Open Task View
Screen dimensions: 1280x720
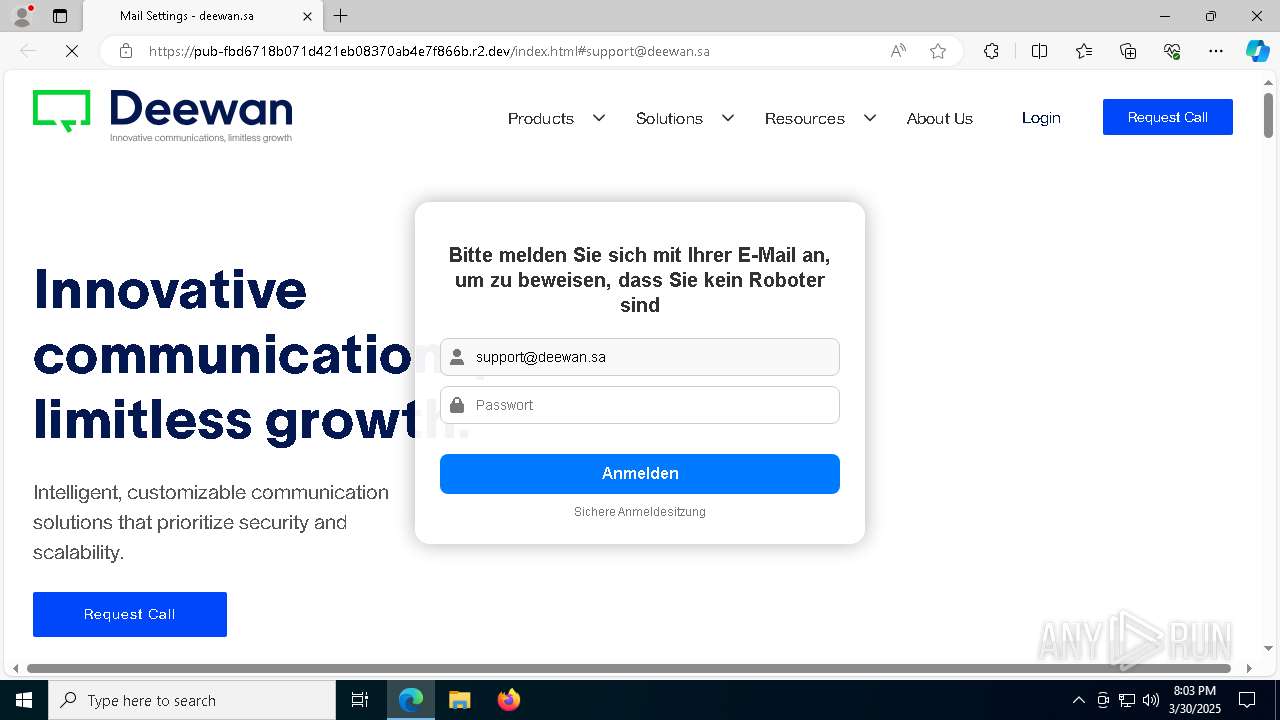coord(360,700)
